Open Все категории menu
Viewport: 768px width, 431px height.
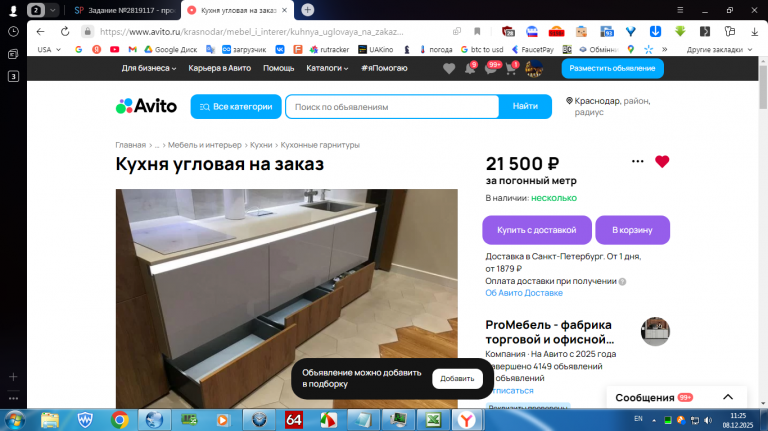[236, 106]
